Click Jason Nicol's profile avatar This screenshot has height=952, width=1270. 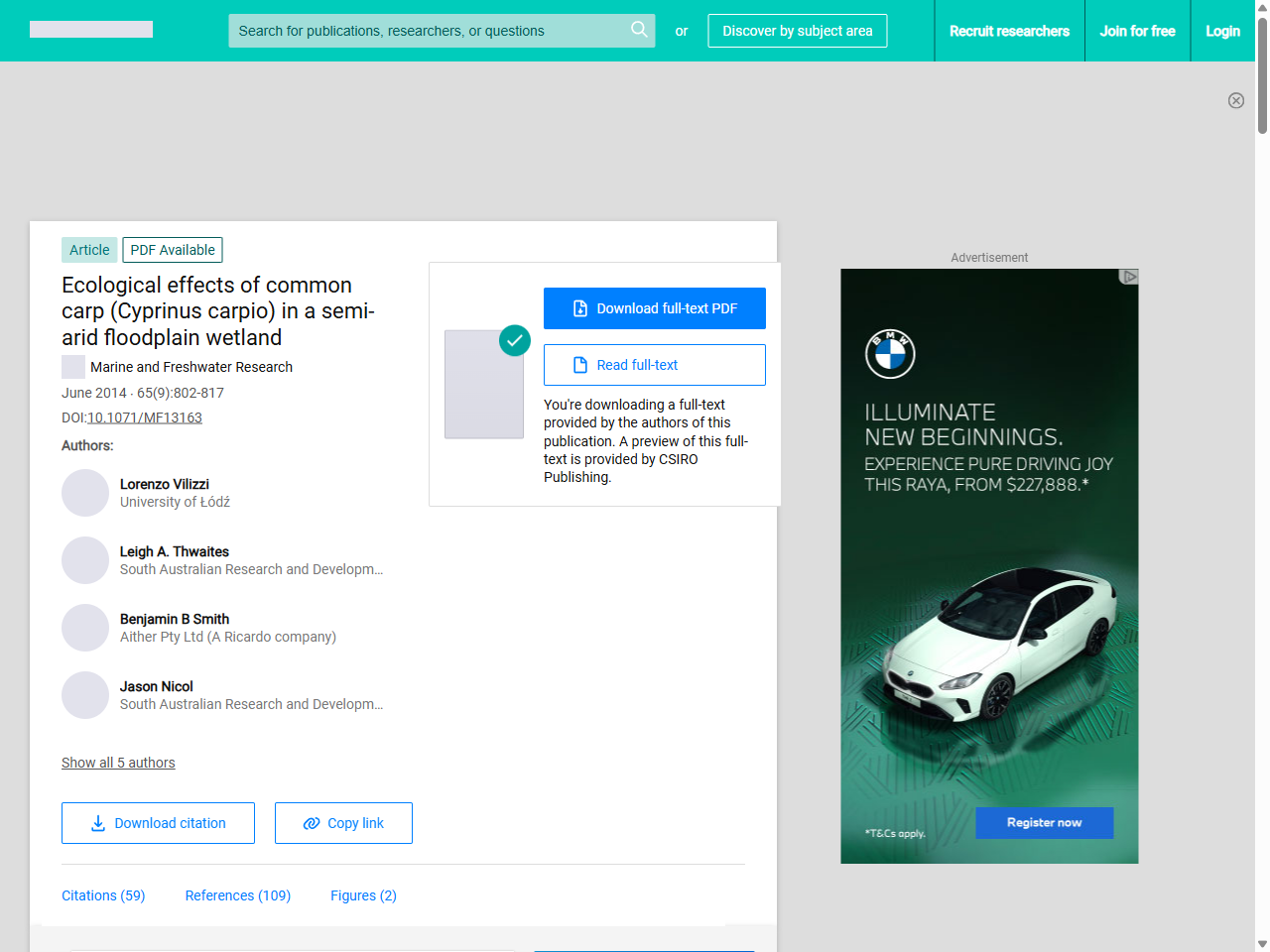(x=85, y=695)
